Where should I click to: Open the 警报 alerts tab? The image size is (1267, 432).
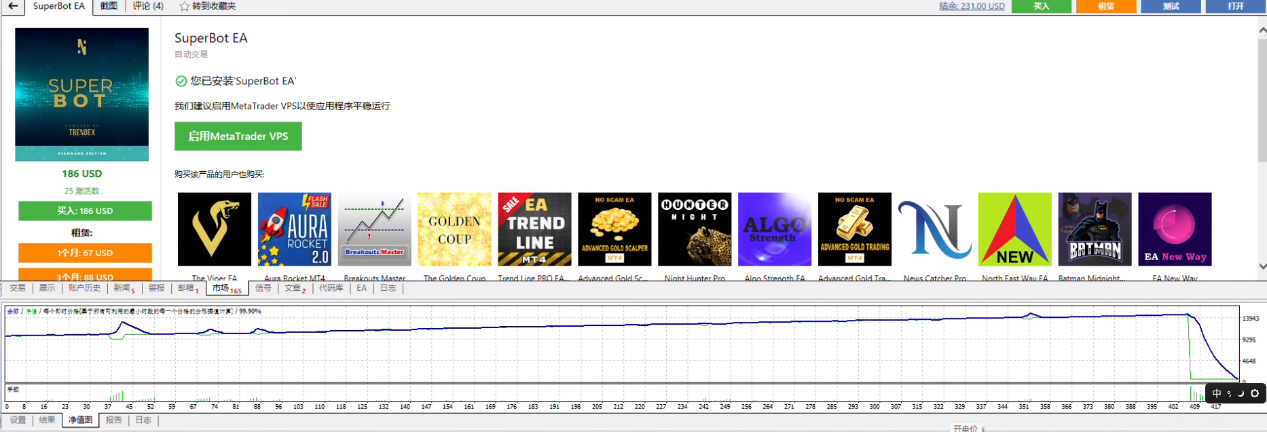pos(156,288)
